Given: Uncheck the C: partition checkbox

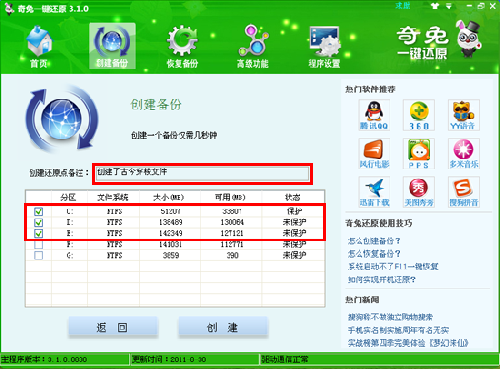Looking at the screenshot, I should (x=39, y=211).
